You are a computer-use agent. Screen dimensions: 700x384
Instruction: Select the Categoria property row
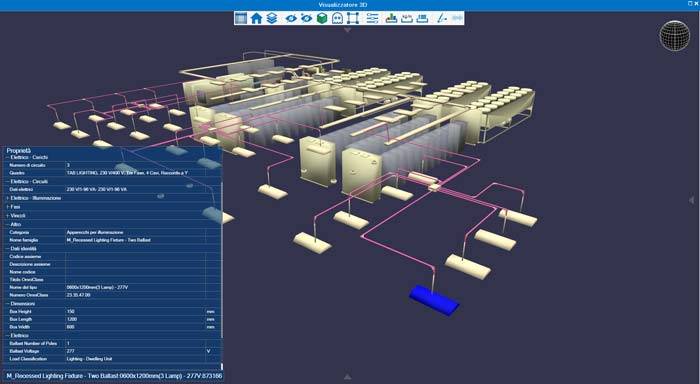112,233
